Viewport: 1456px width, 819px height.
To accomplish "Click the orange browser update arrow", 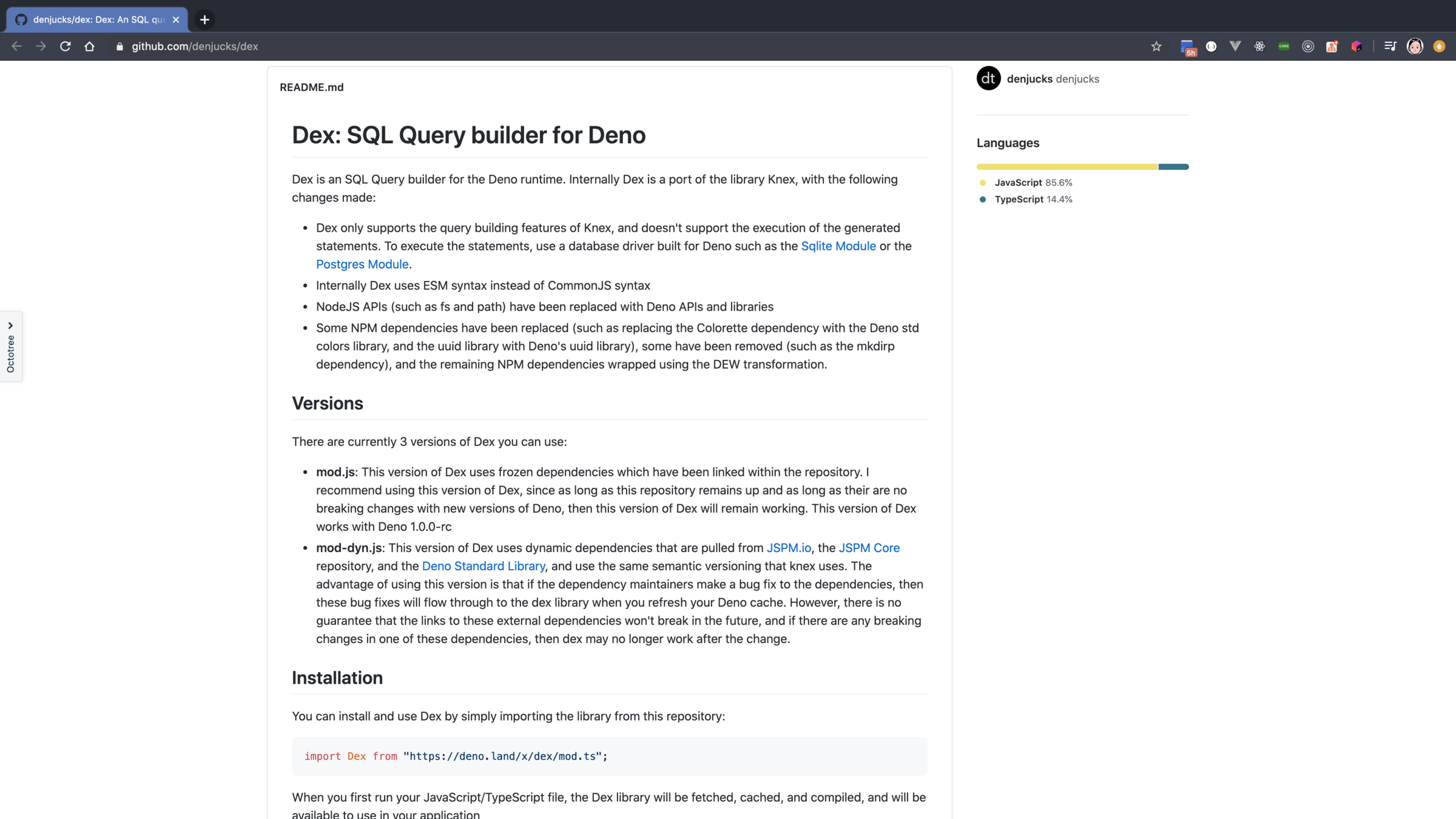I will 1439,46.
